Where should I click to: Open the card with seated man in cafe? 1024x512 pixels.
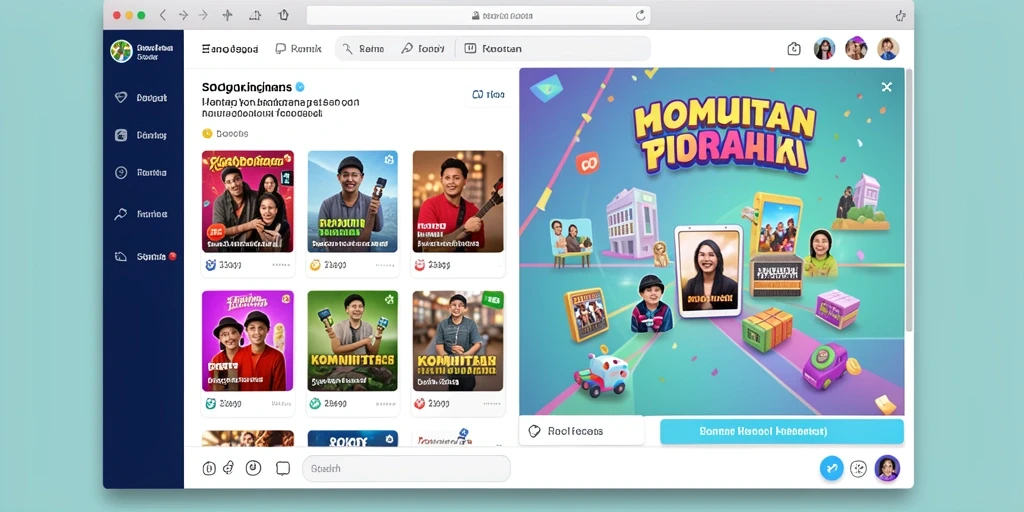(x=458, y=341)
